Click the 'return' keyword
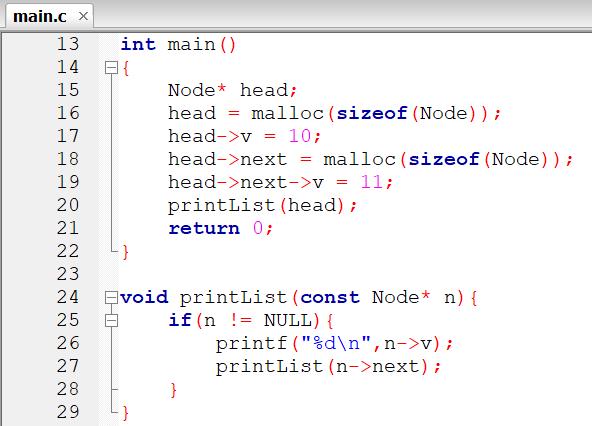The width and height of the screenshot is (592, 426). [x=204, y=228]
